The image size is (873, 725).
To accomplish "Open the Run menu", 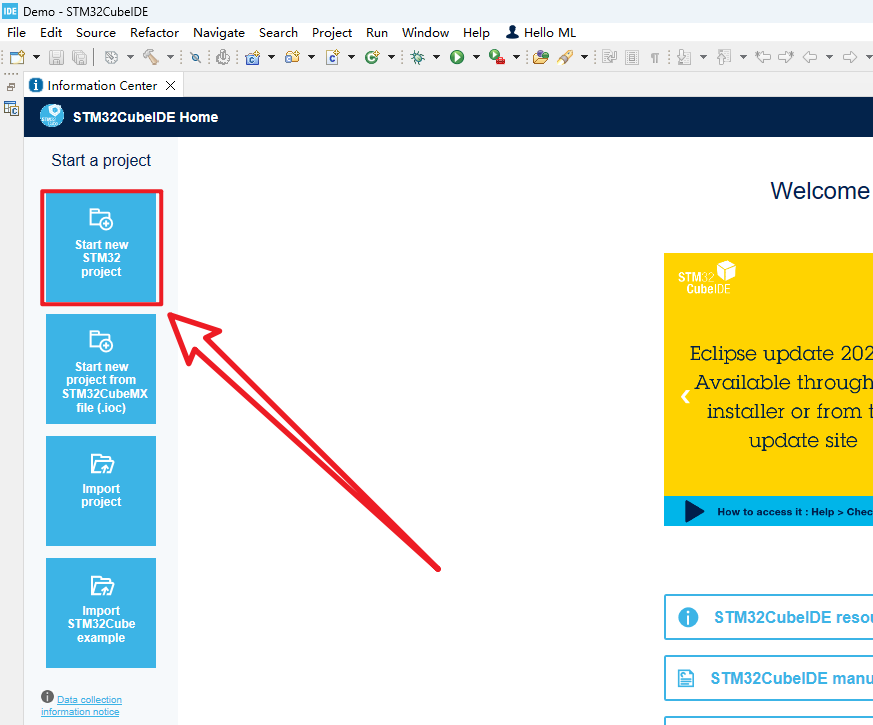I will coord(377,33).
